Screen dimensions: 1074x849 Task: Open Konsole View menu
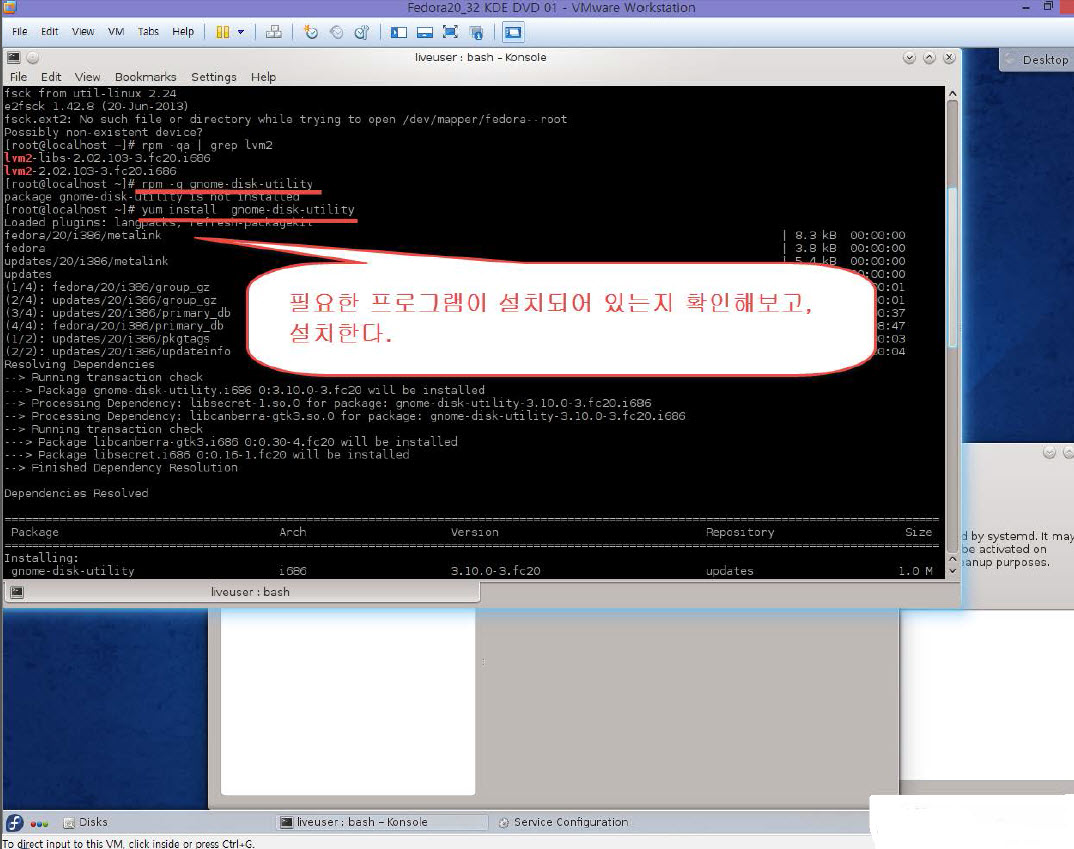pyautogui.click(x=87, y=77)
